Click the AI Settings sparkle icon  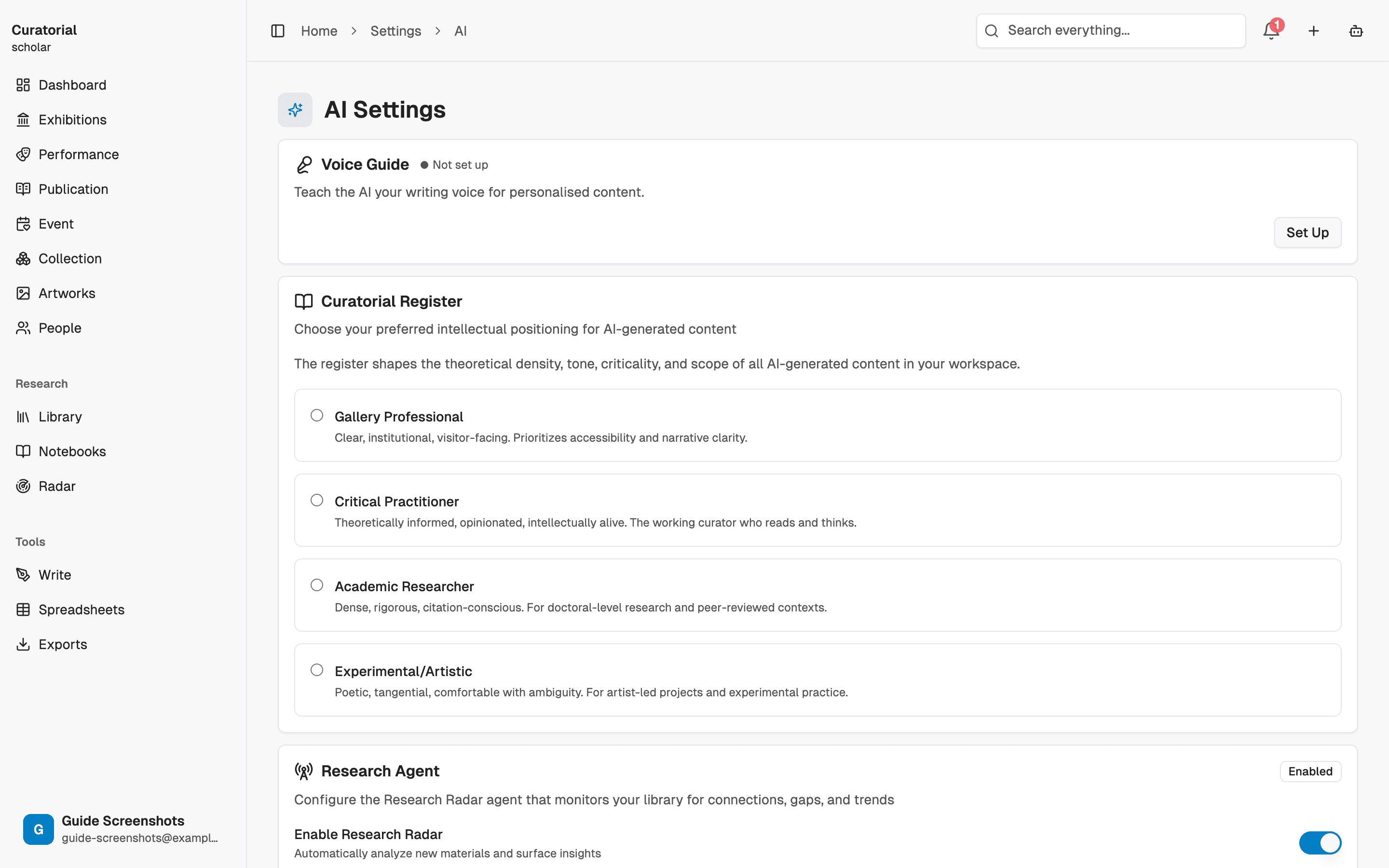tap(295, 109)
